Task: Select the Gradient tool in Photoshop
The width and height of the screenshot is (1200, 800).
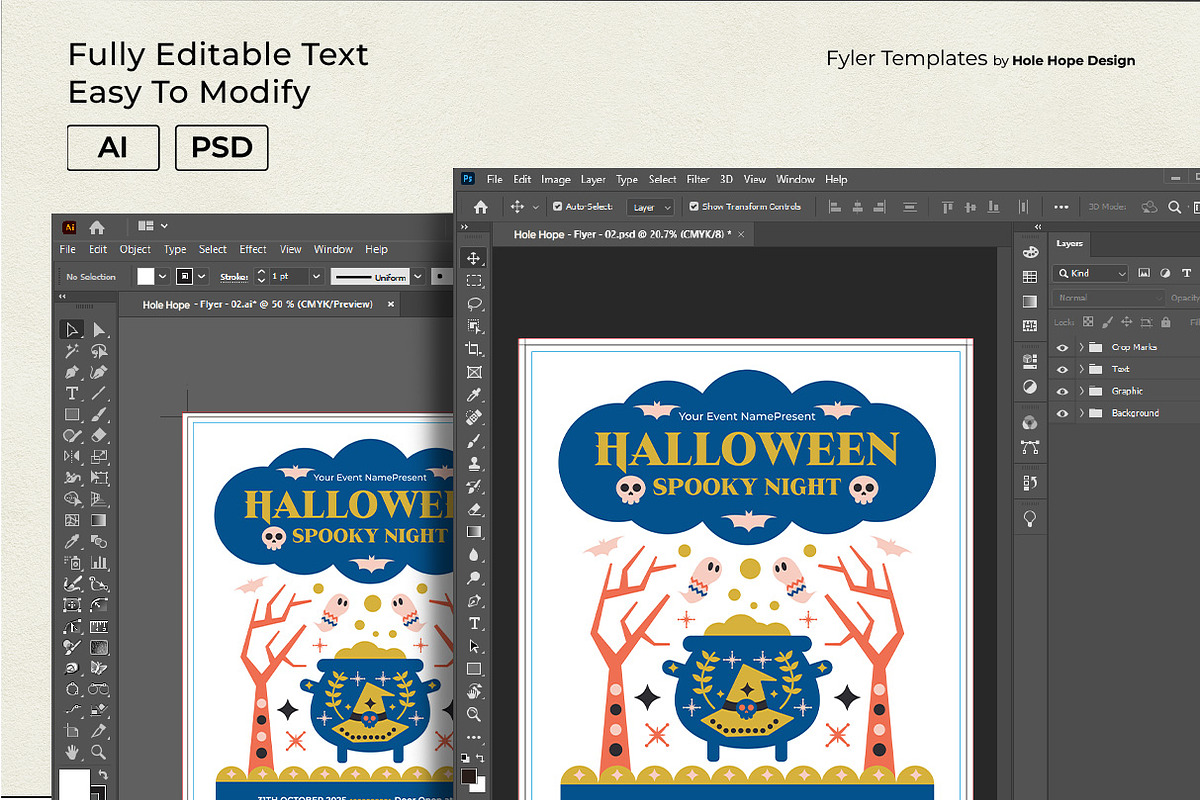Action: click(474, 532)
